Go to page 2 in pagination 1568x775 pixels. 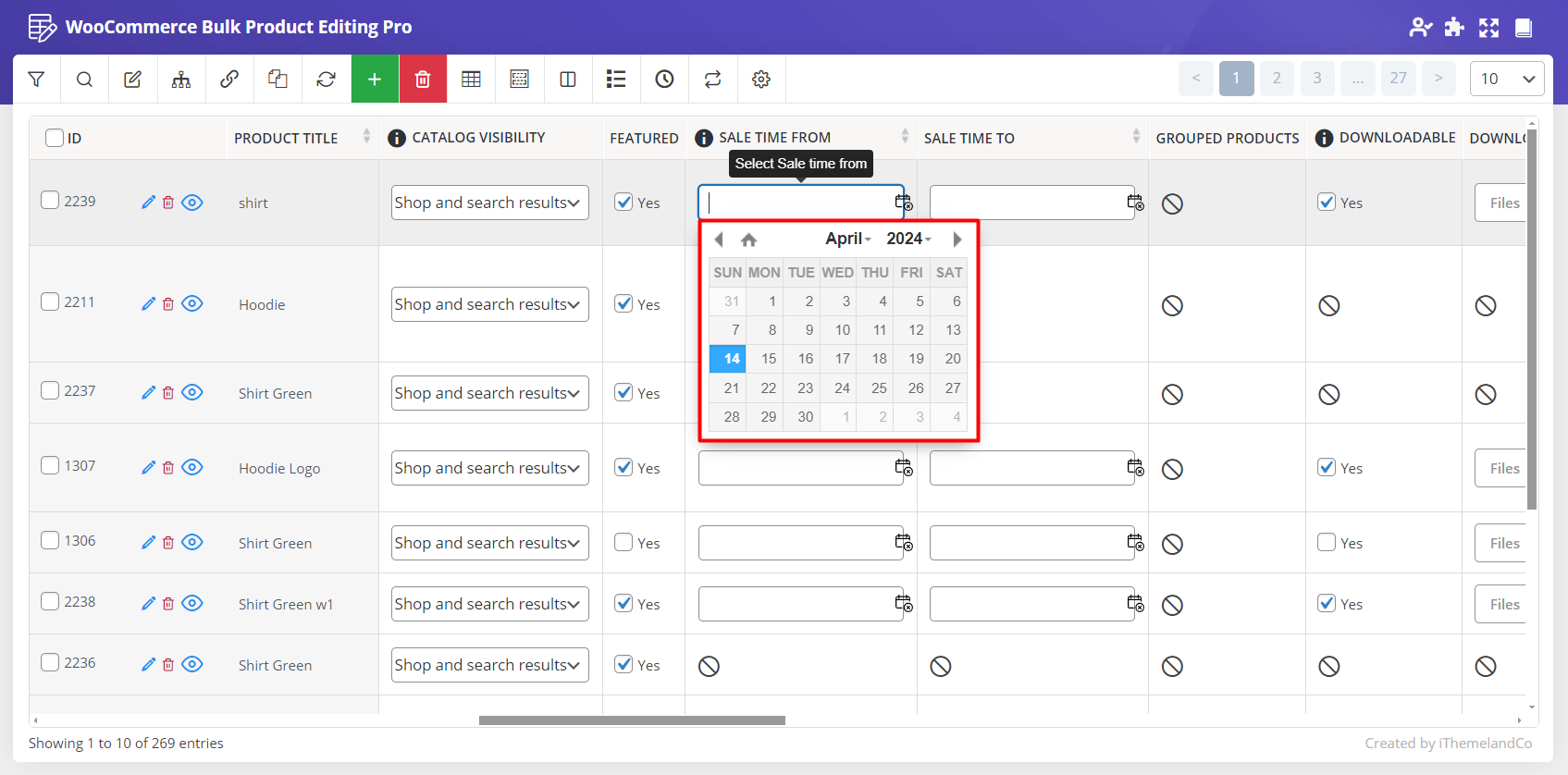[1277, 79]
